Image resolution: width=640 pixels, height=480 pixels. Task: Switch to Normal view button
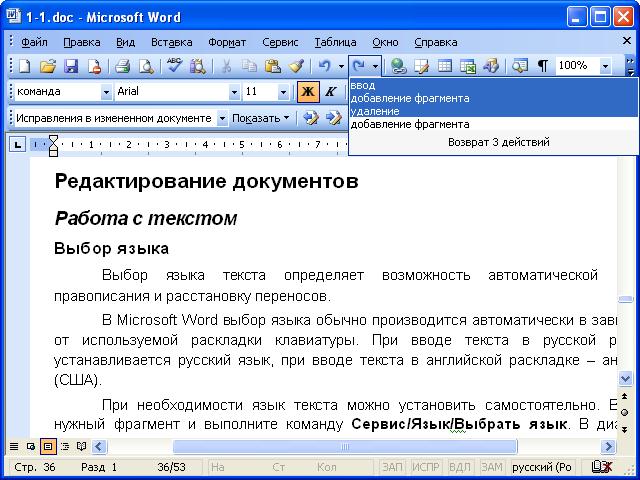[x=14, y=446]
